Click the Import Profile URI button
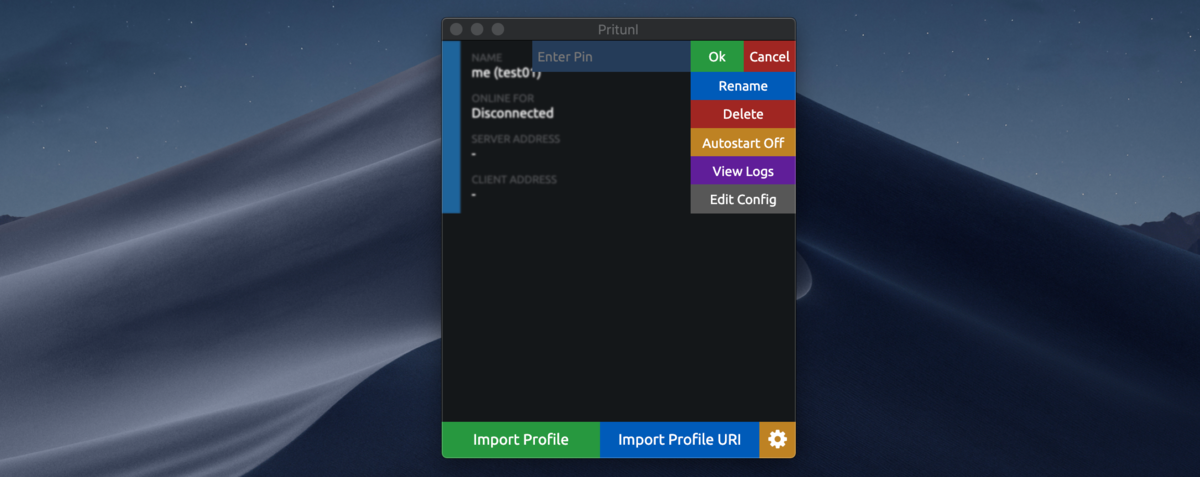The image size is (1200, 477). tap(680, 440)
